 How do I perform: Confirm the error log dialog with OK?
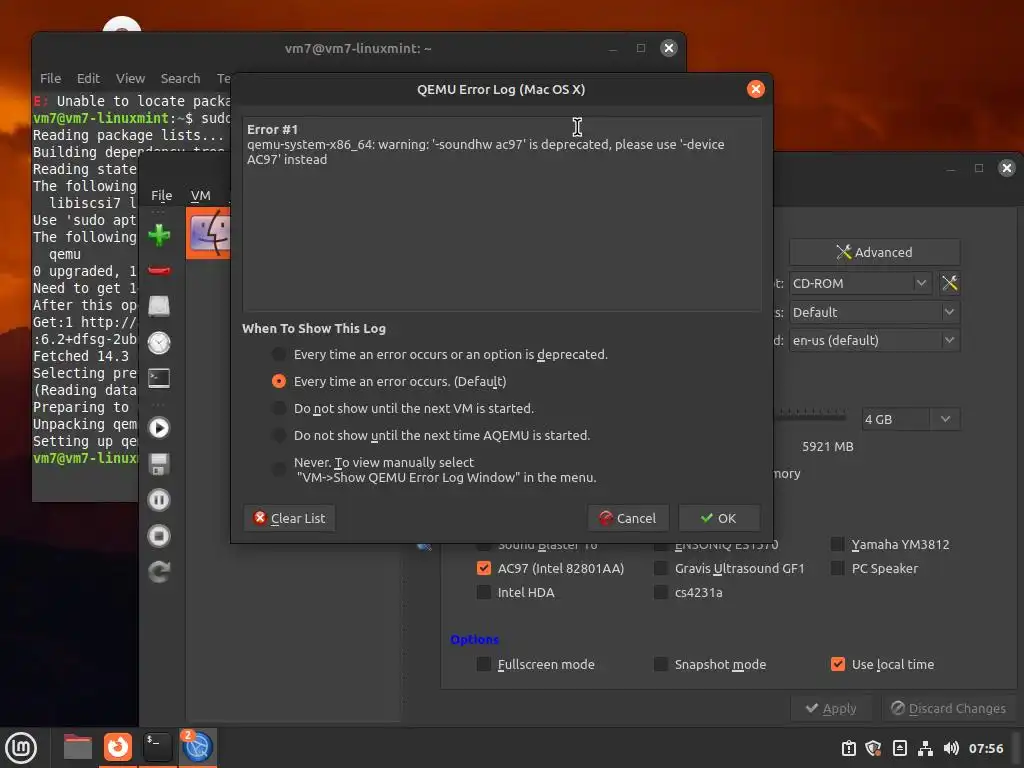[719, 518]
